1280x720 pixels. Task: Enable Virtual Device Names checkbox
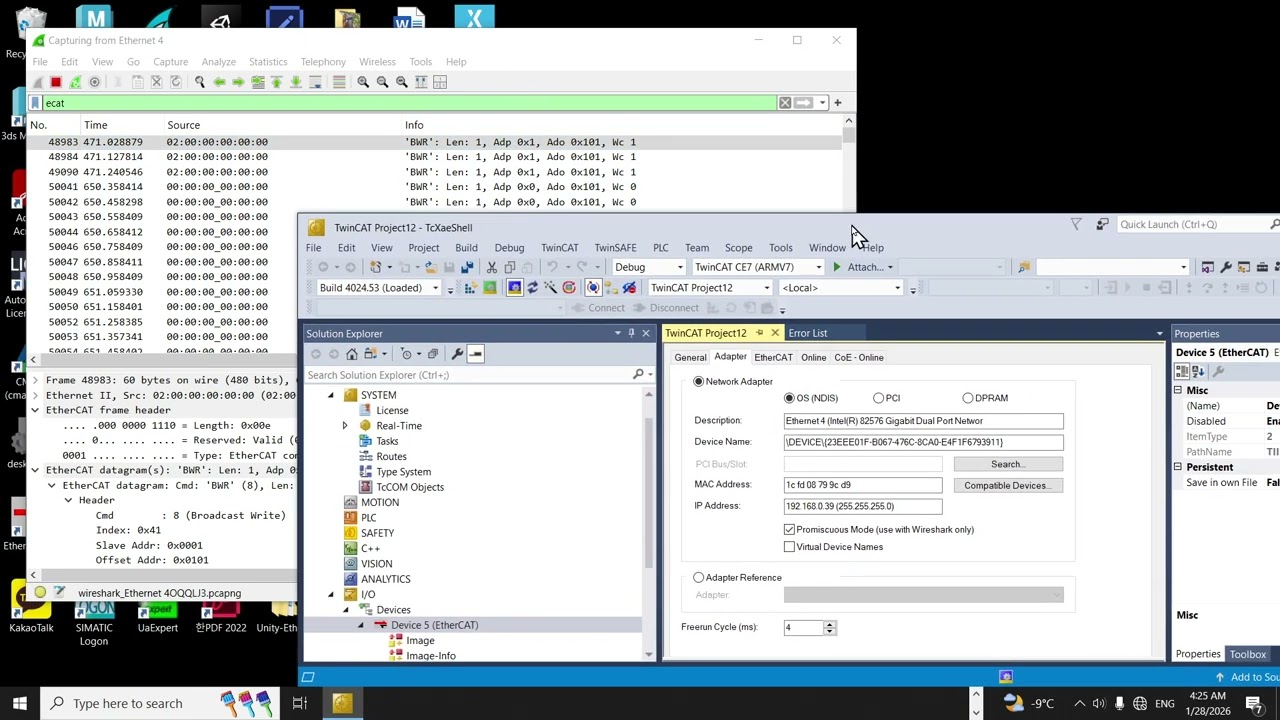[789, 547]
